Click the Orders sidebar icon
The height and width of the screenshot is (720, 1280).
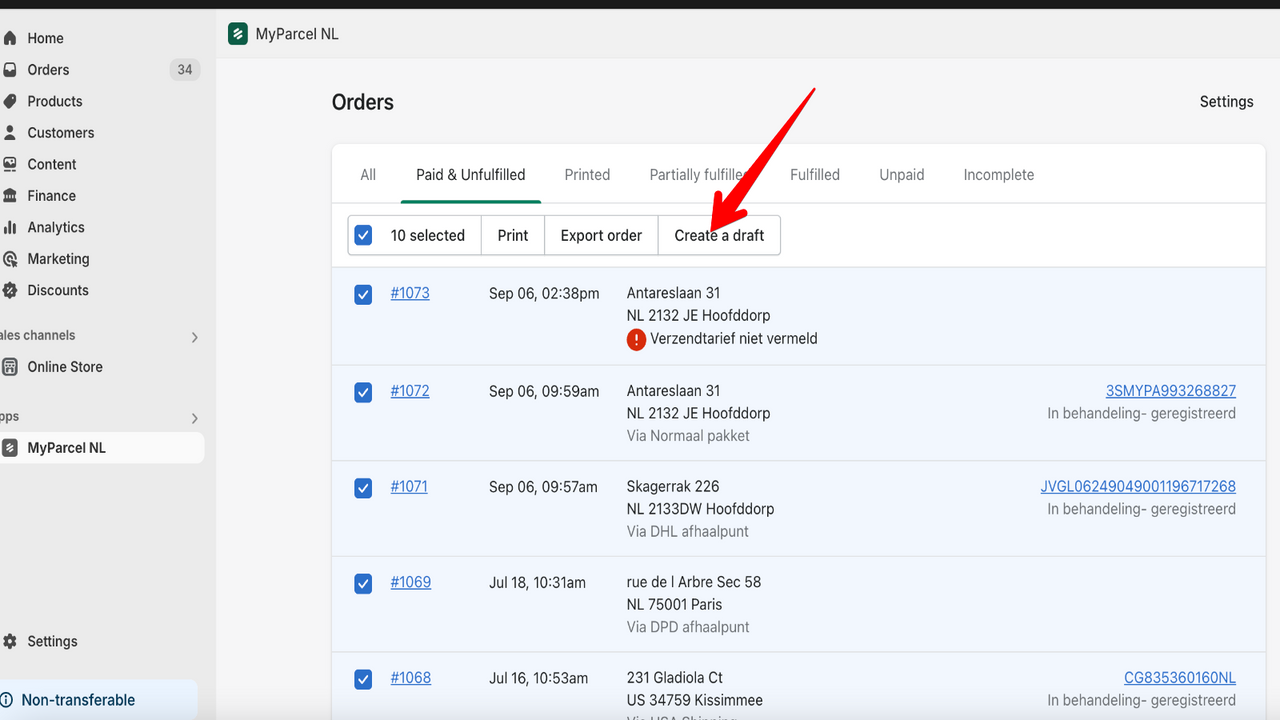tap(9, 70)
